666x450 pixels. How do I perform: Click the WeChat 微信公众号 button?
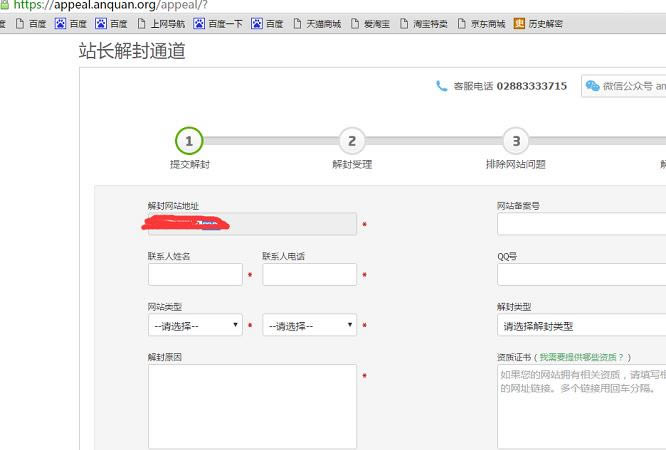tap(625, 86)
